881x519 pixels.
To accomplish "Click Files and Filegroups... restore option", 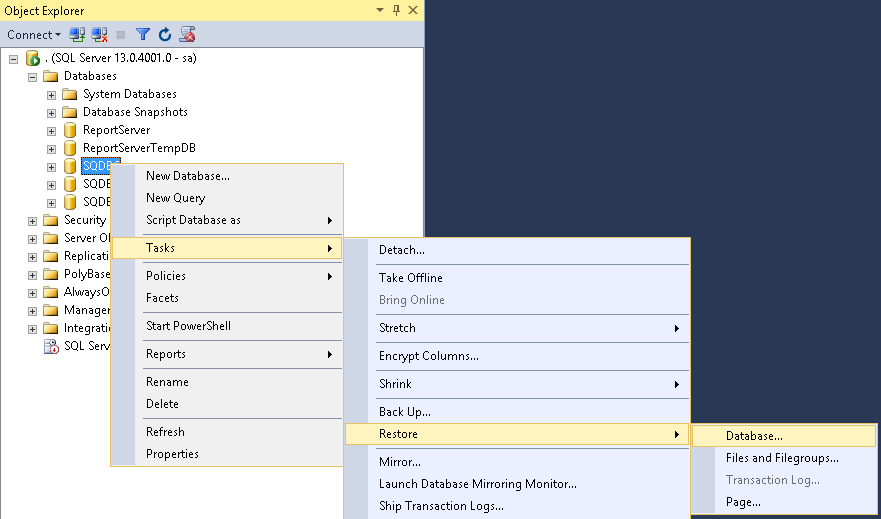I will click(781, 458).
